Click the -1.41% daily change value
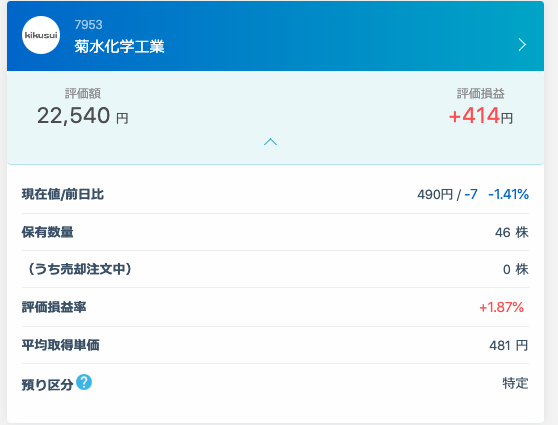Image resolution: width=558 pixels, height=425 pixels. tap(509, 194)
